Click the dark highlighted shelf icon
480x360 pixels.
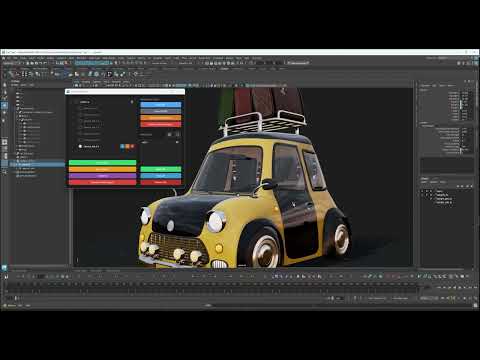[109, 74]
